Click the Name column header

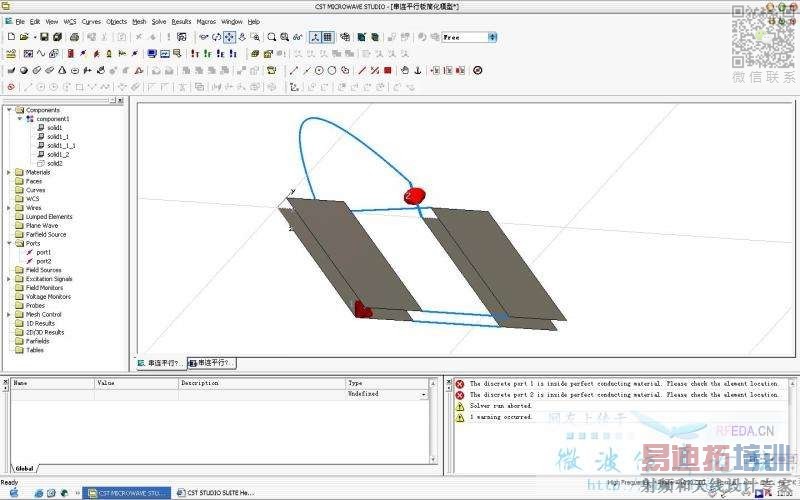point(53,383)
